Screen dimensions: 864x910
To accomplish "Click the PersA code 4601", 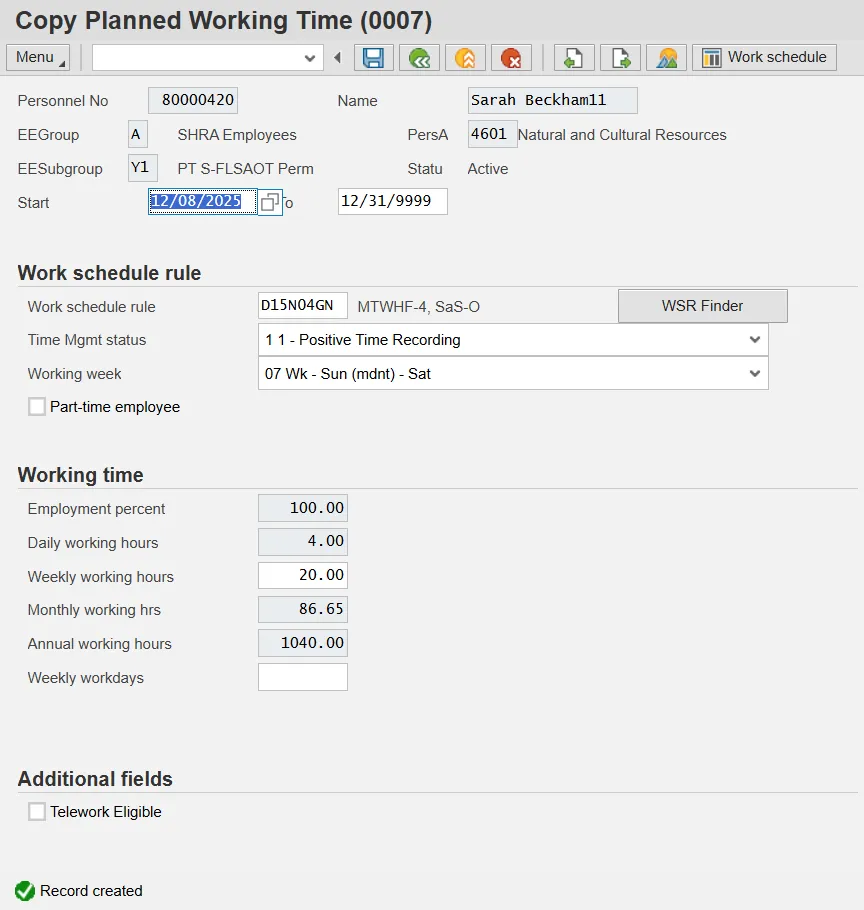I will click(x=493, y=134).
